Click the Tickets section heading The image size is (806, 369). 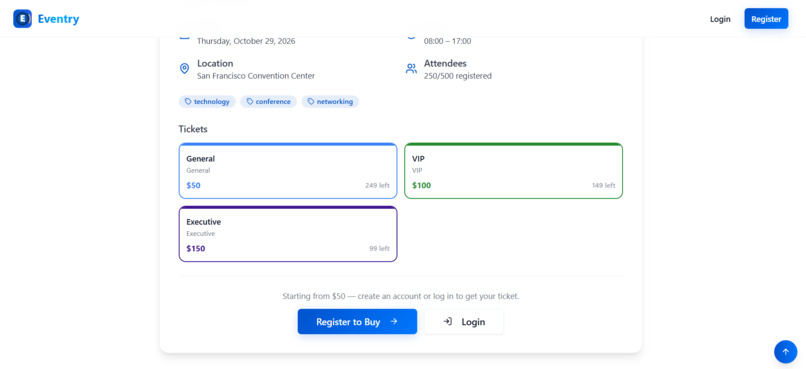click(193, 129)
